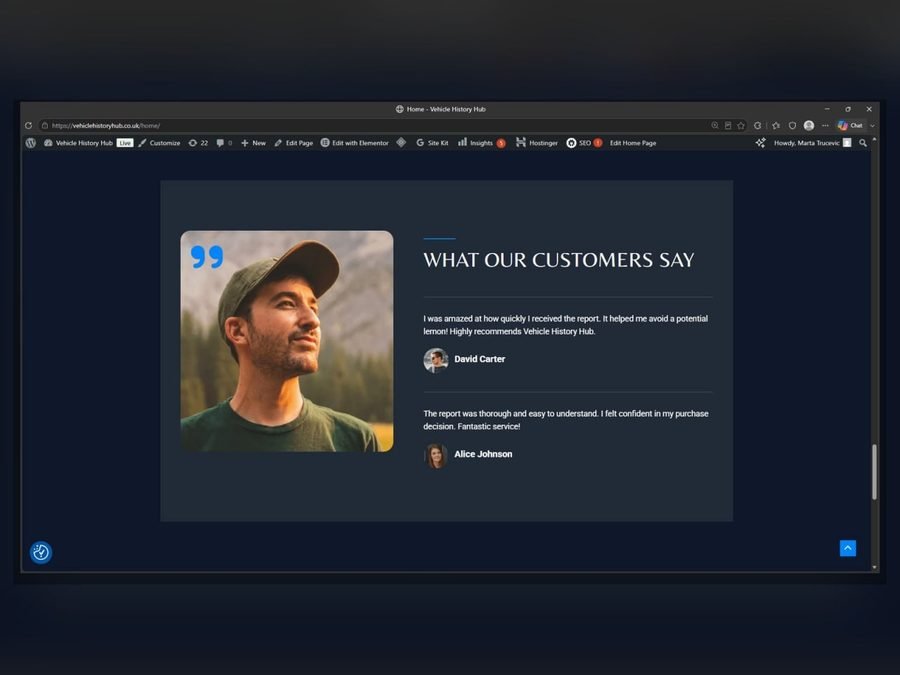Open the Vehicle History Hub dashboard link

click(x=78, y=143)
